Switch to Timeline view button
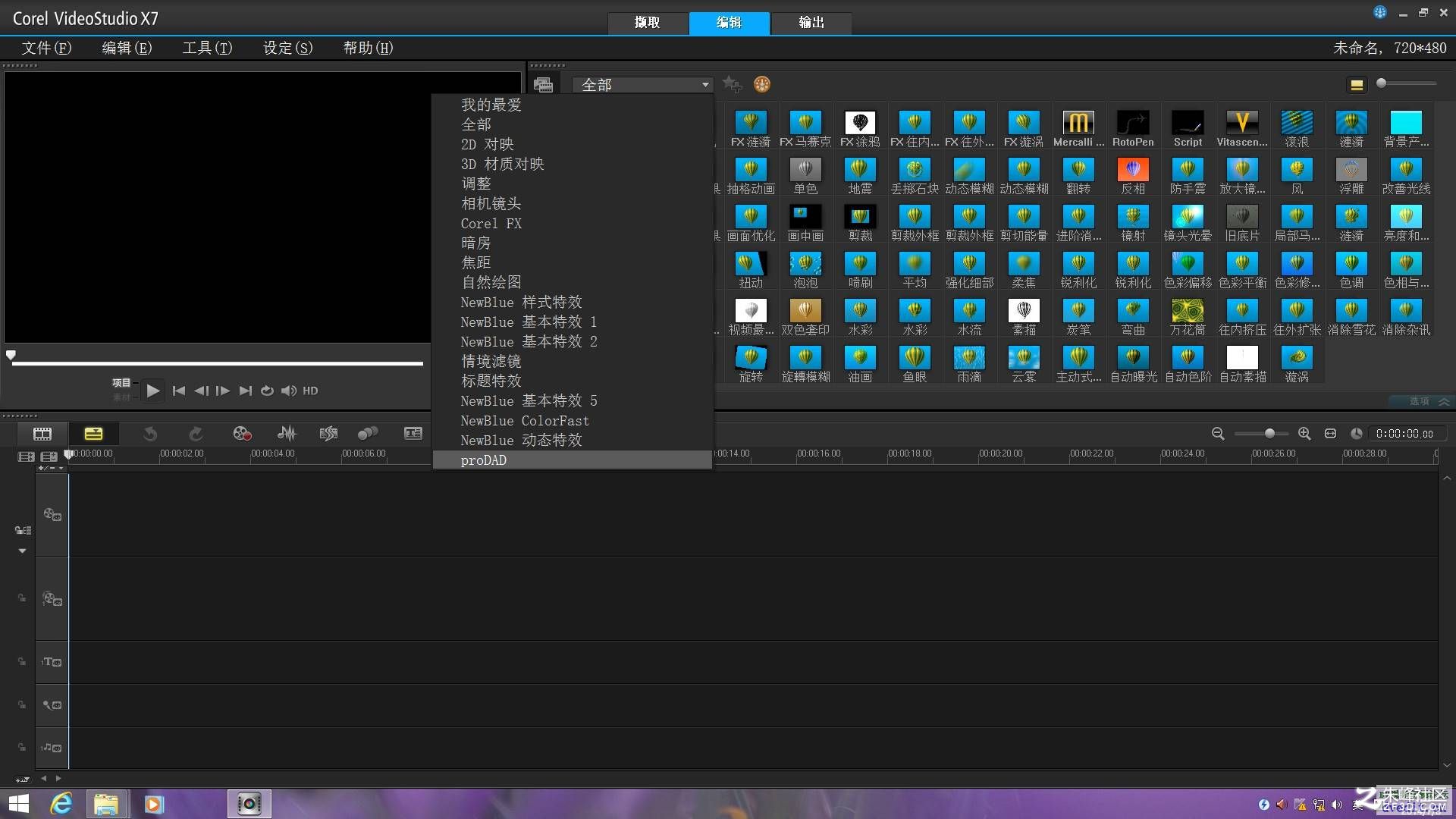The width and height of the screenshot is (1456, 819). 93,434
